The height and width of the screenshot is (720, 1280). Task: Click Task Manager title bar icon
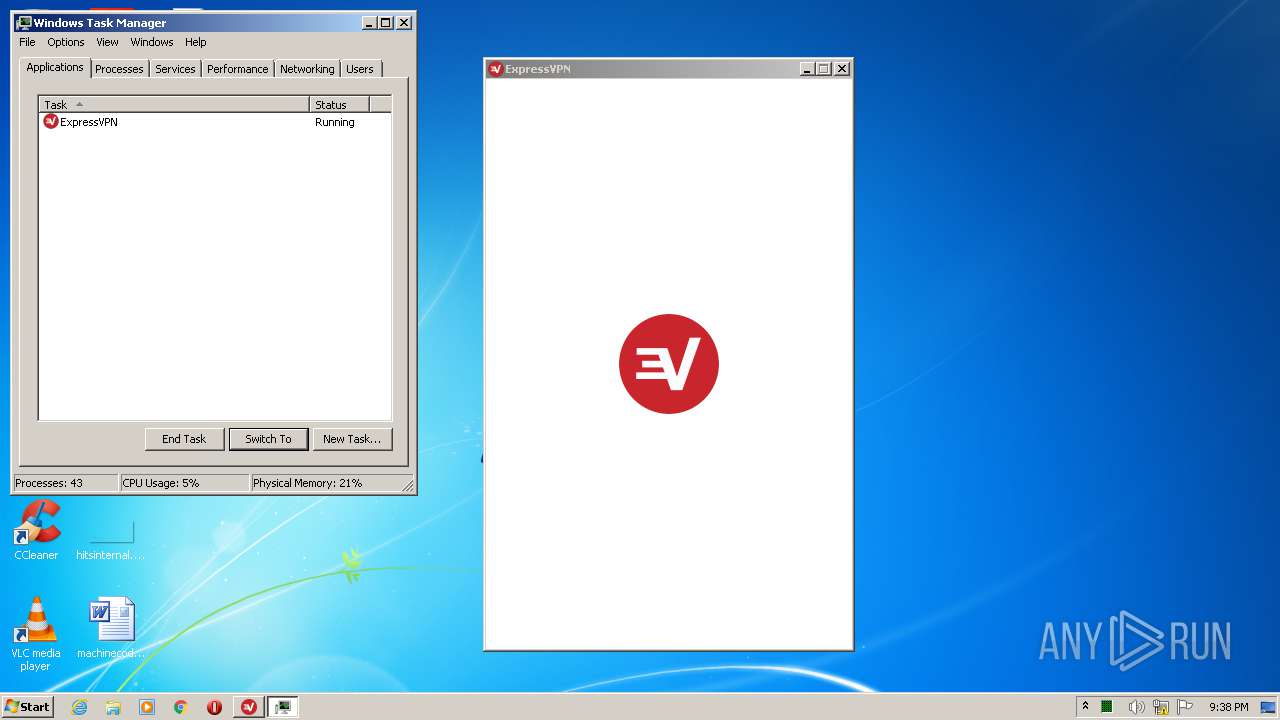point(24,22)
